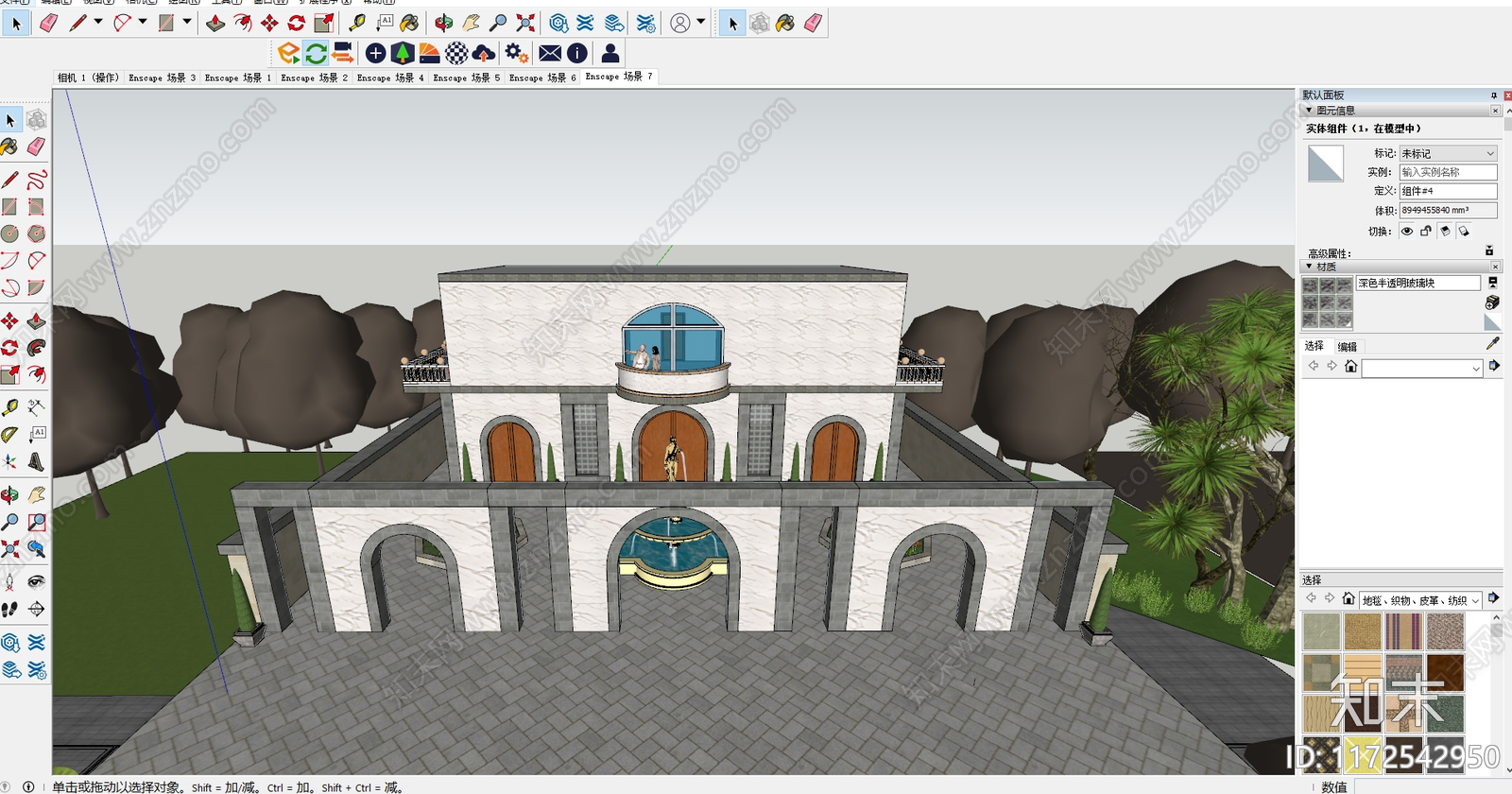Click Zoom Extents in top toolbar
This screenshot has height=794, width=1512.
coord(525,23)
